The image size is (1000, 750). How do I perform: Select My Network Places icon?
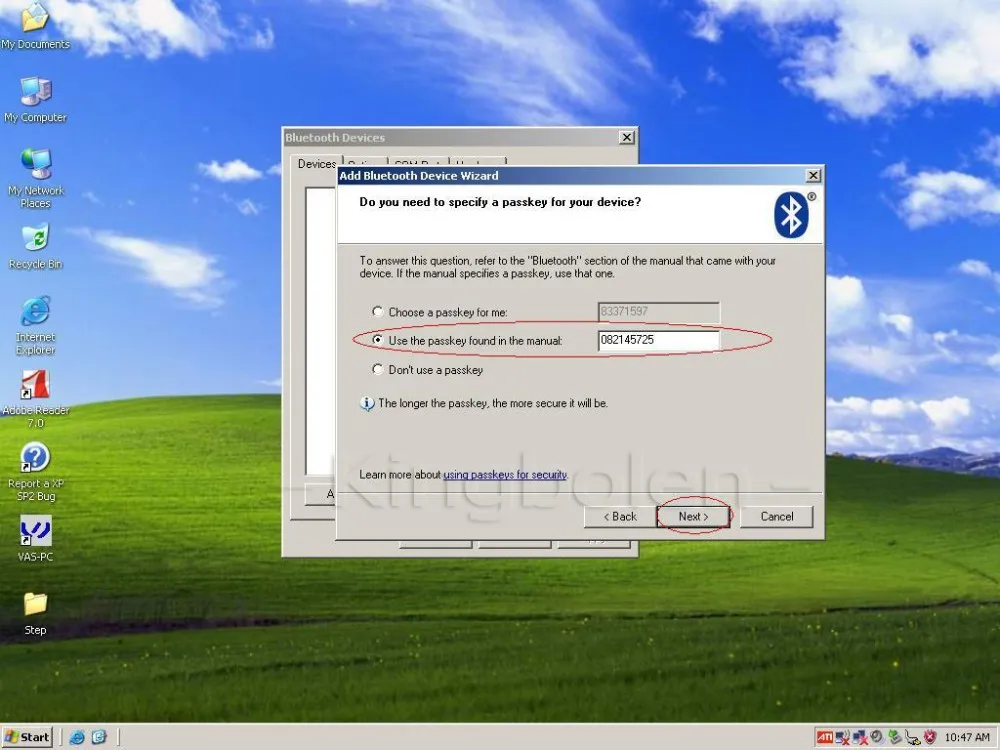point(35,179)
